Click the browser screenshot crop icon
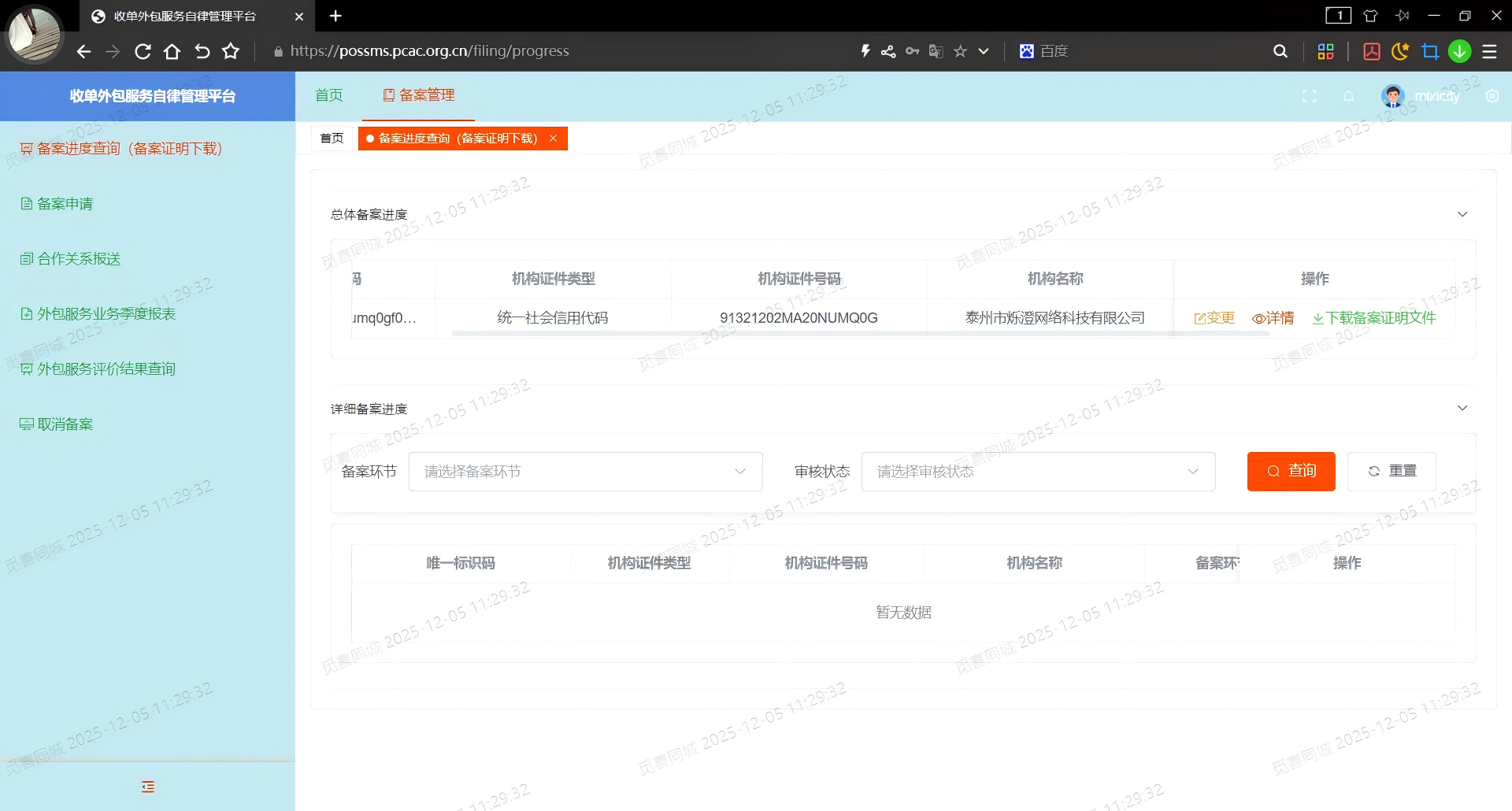The image size is (1512, 811). [1430, 51]
